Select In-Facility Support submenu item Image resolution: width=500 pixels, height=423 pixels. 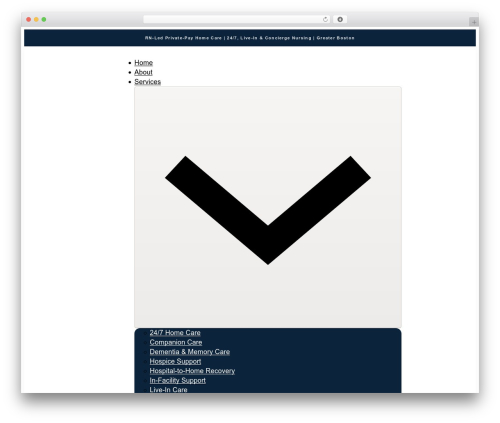[x=177, y=380]
